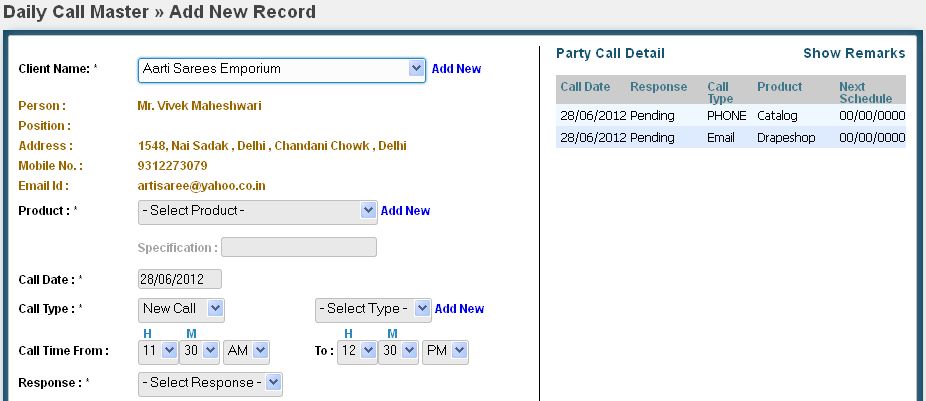This screenshot has width=926, height=401.
Task: Click Add New beside Select Type
Action: click(x=460, y=309)
